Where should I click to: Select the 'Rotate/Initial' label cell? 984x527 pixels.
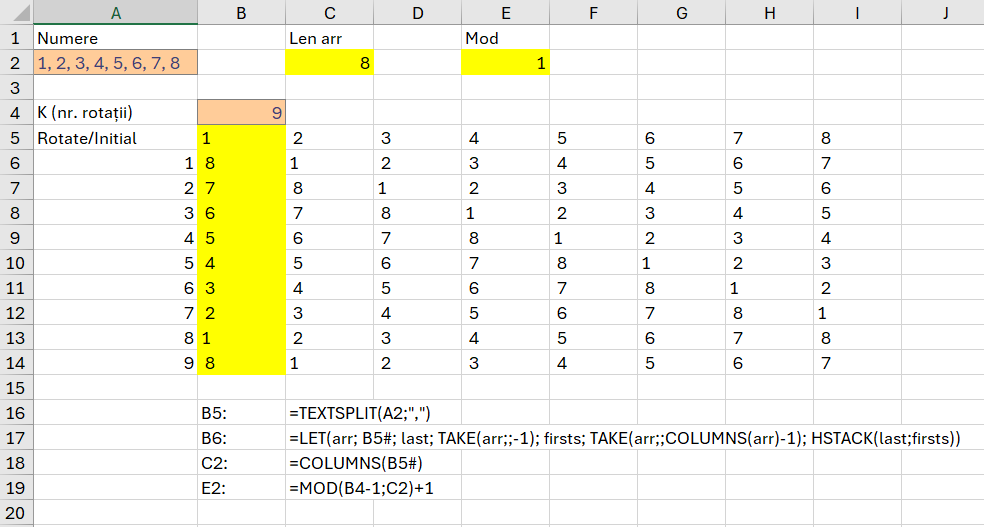(x=115, y=138)
